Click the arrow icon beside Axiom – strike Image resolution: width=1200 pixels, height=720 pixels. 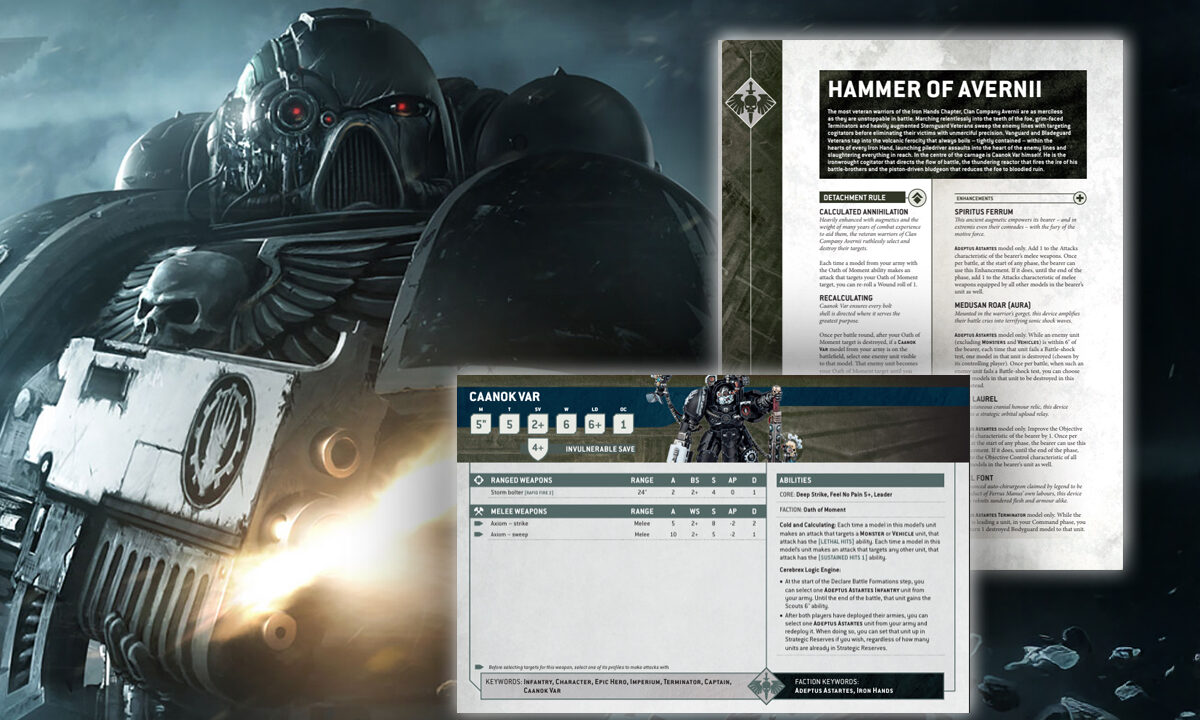click(476, 523)
